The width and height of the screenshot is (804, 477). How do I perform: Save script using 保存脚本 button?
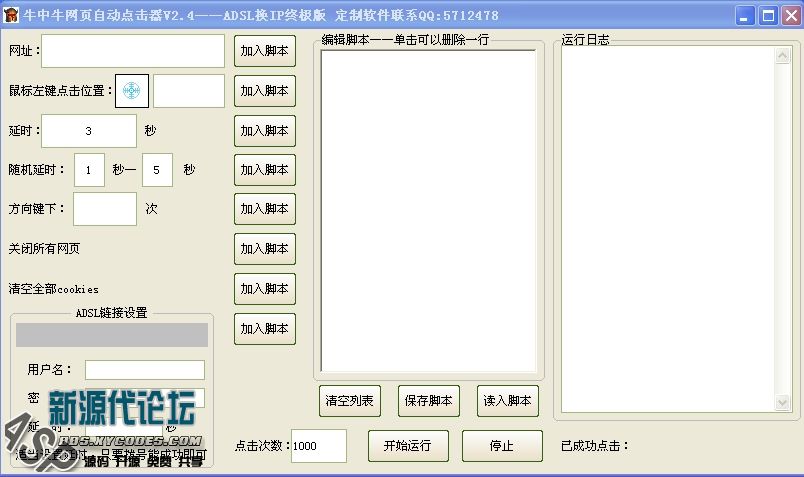click(x=429, y=400)
